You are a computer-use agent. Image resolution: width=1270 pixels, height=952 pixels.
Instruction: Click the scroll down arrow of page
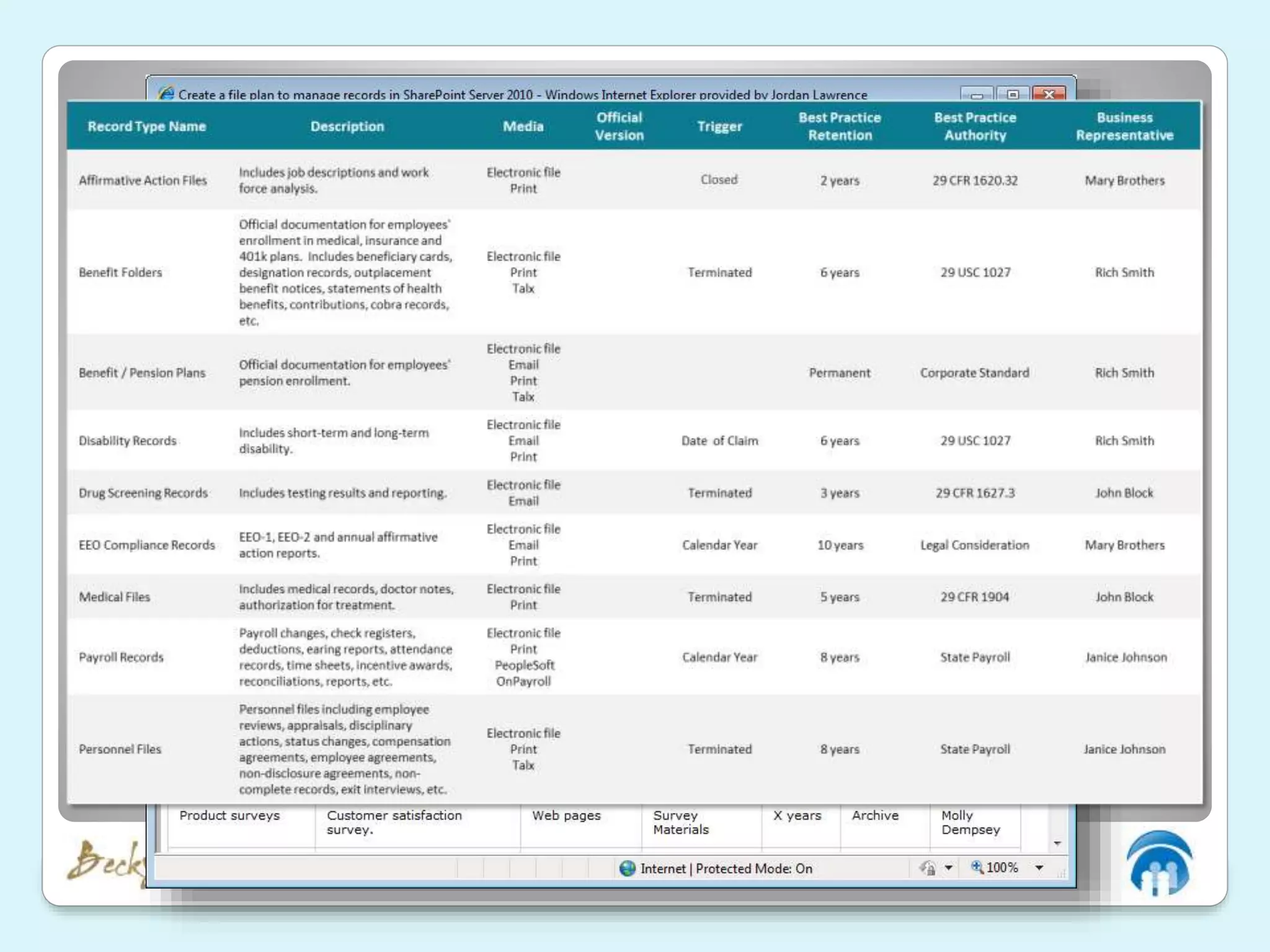click(x=1057, y=844)
